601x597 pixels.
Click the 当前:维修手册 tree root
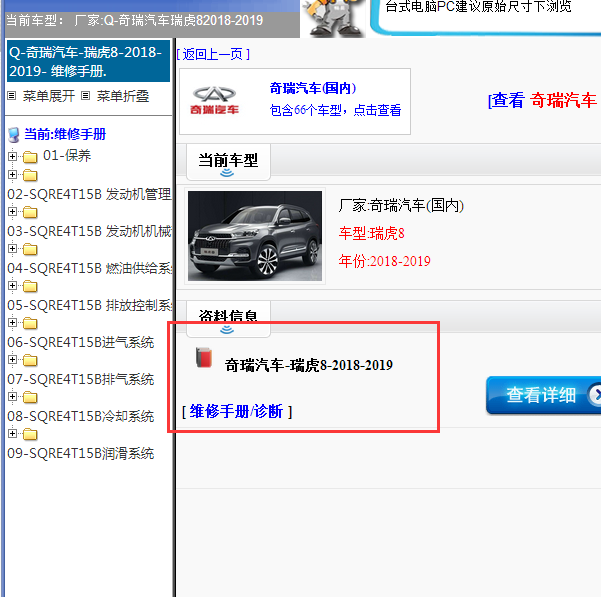click(x=65, y=134)
